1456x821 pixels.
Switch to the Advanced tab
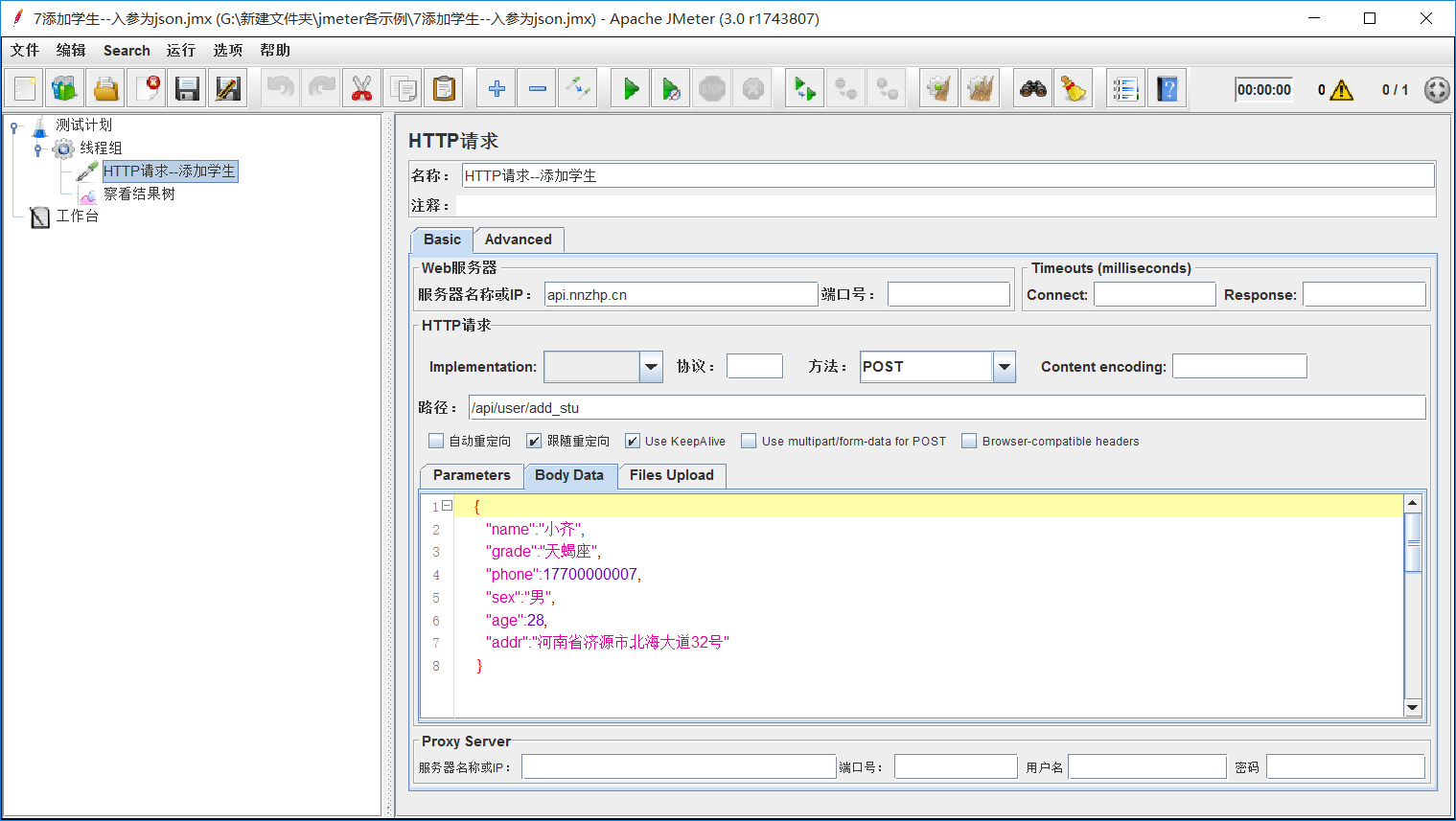519,239
